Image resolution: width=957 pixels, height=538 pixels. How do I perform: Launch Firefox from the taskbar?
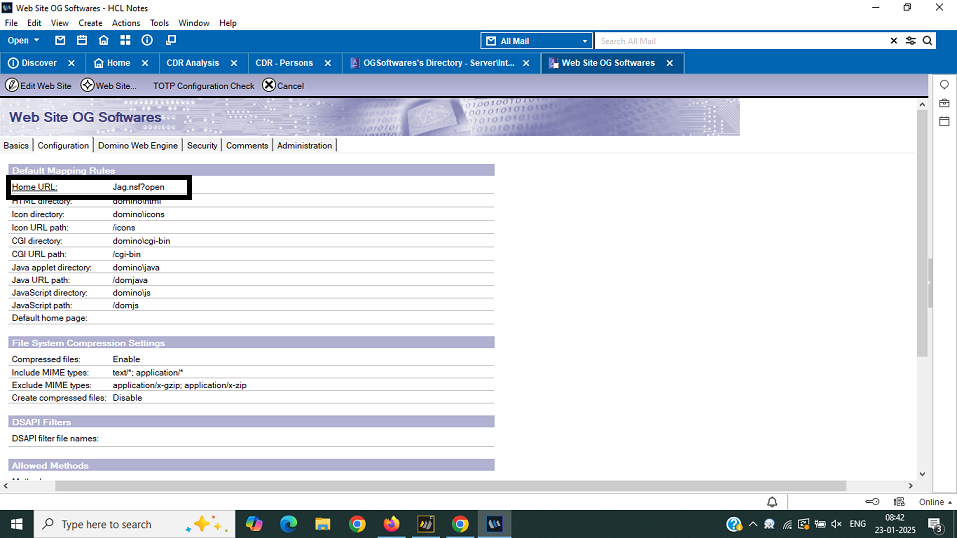tap(391, 524)
